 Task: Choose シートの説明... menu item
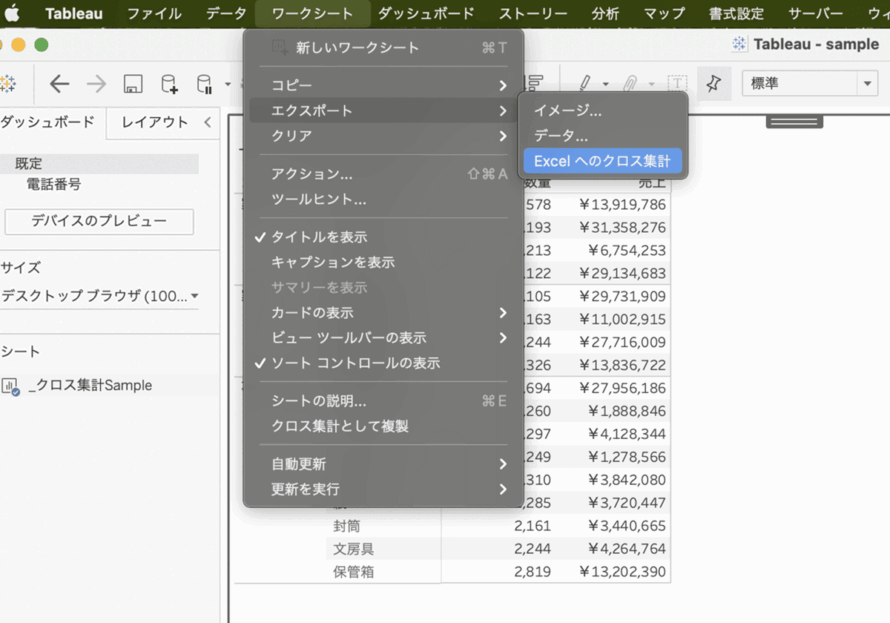tap(383, 401)
